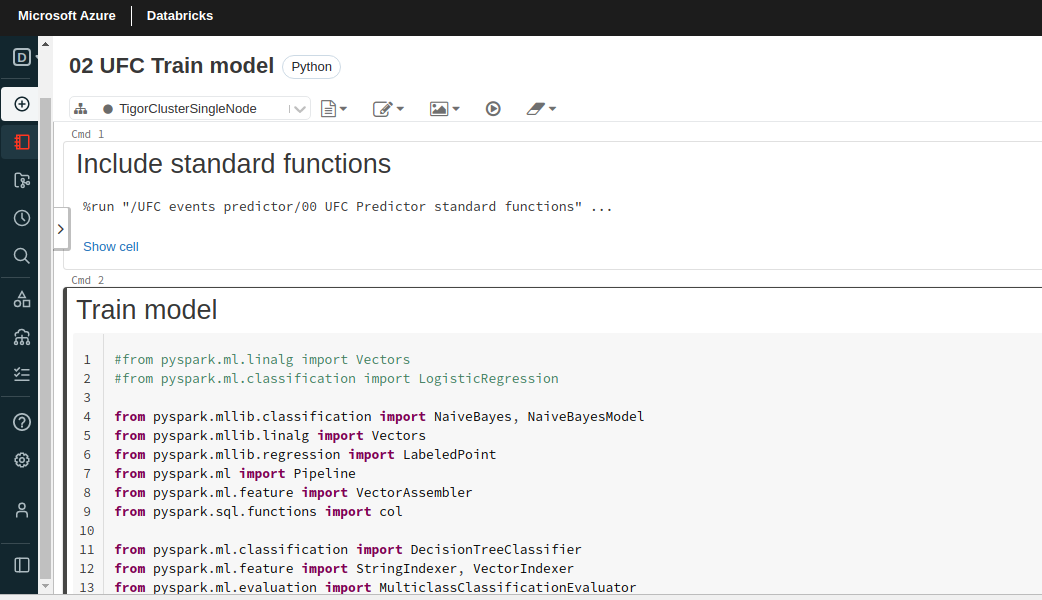Click code line importing NaiveBayes, NaiveBayesModel

pyautogui.click(x=379, y=417)
